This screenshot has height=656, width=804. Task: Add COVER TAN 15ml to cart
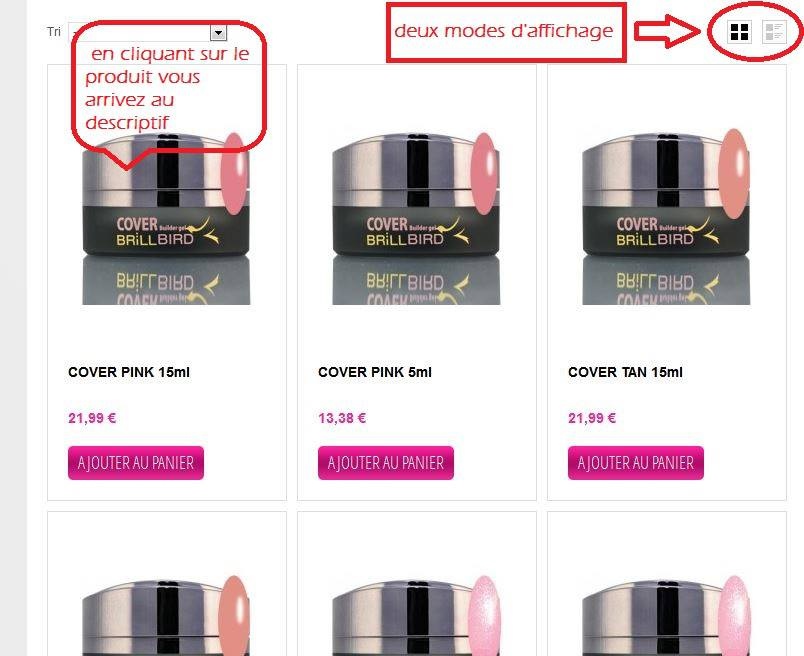tap(636, 463)
